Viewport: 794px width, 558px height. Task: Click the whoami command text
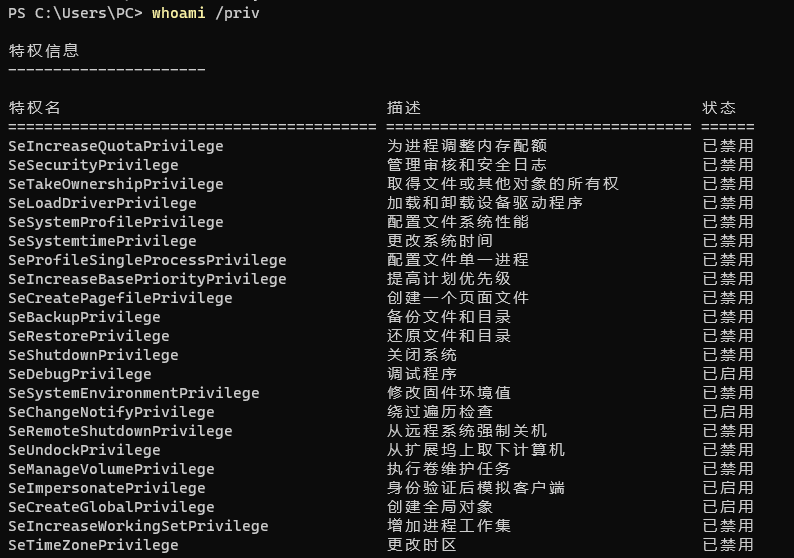point(178,13)
